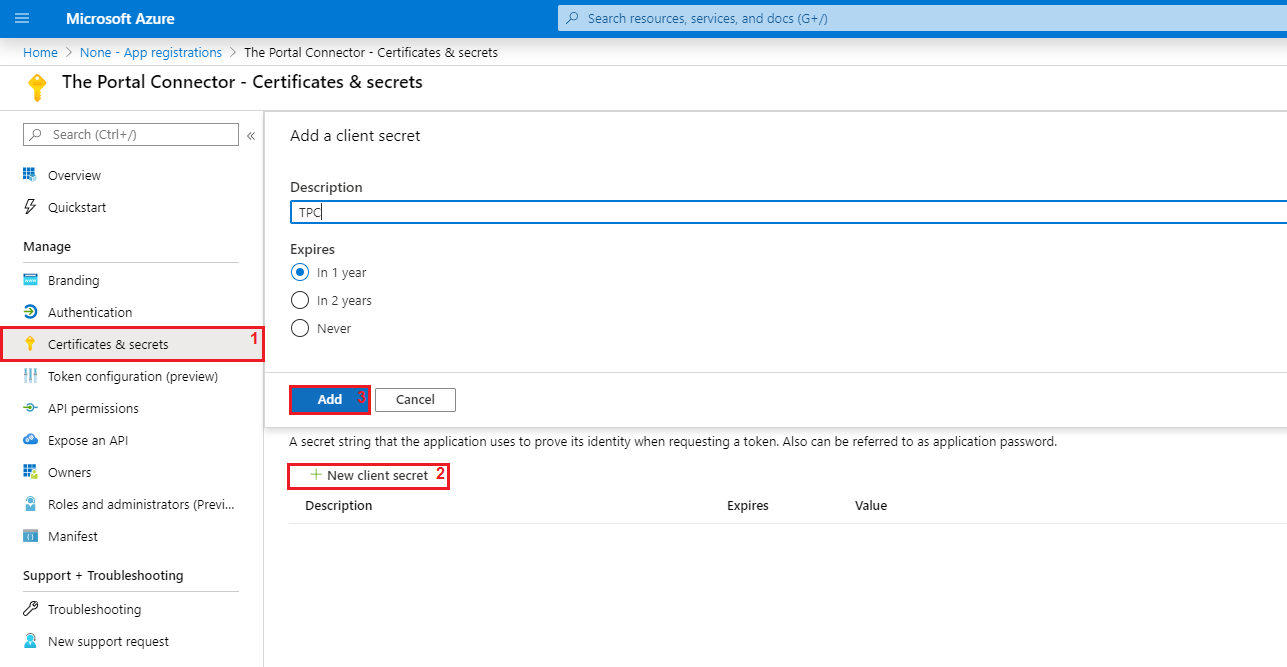
Task: Click the Owners icon
Action: 30,472
